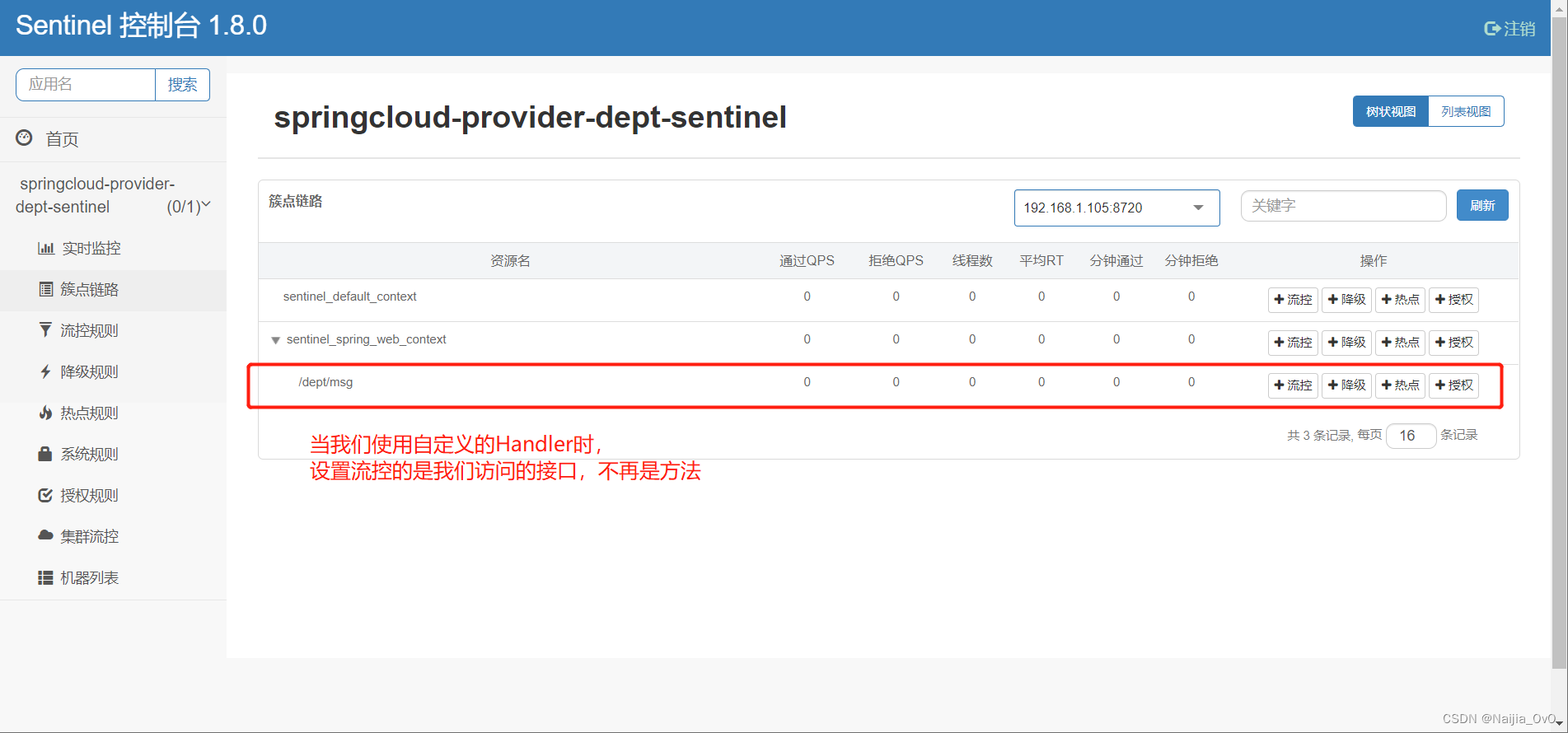Add 授权 rule for sentinel_default_context
1568x733 pixels.
pos(1453,300)
